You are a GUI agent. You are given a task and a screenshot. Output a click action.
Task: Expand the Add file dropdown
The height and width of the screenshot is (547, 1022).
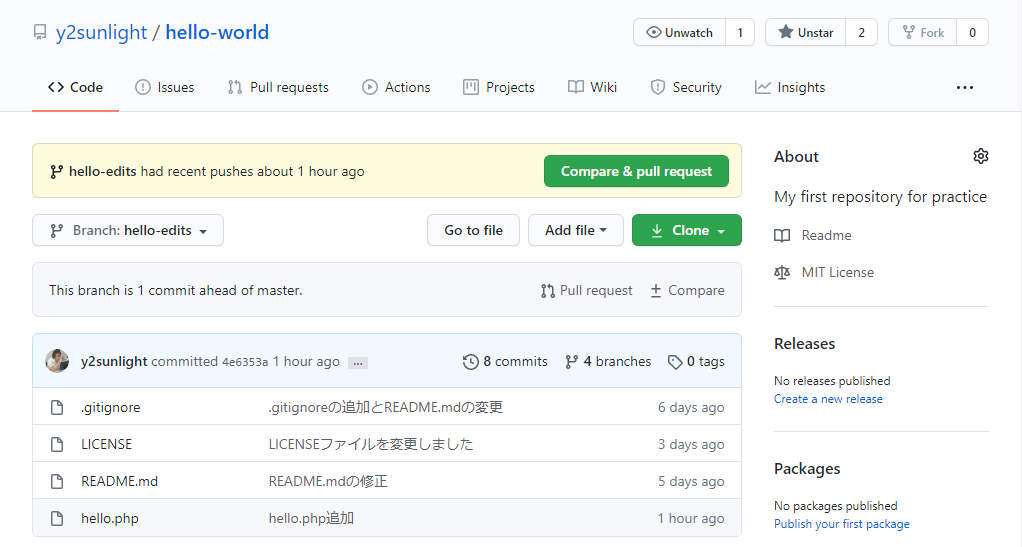[x=575, y=230]
